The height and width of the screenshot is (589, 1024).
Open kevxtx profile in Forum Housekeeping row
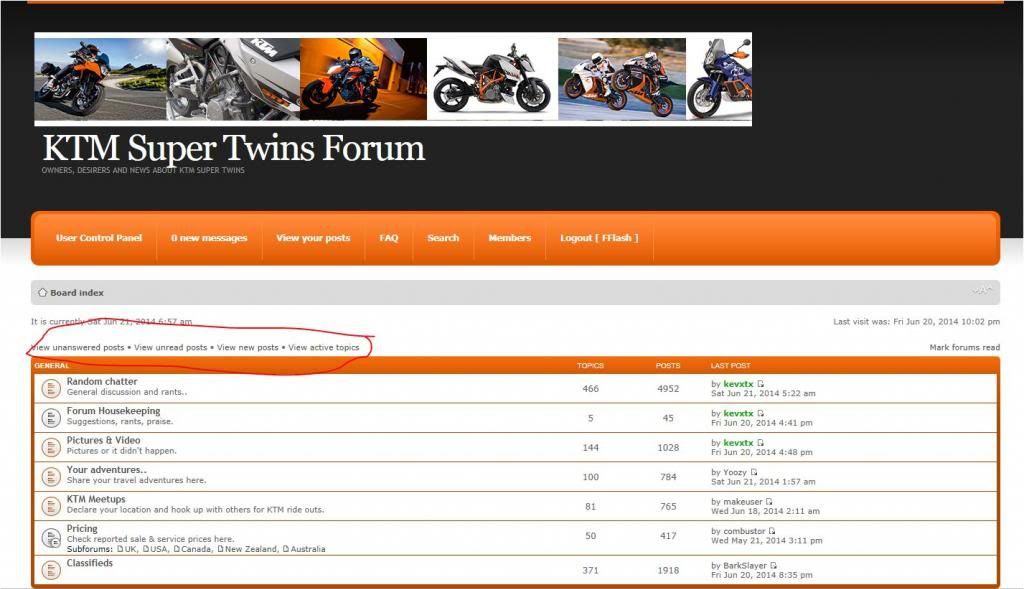(738, 413)
